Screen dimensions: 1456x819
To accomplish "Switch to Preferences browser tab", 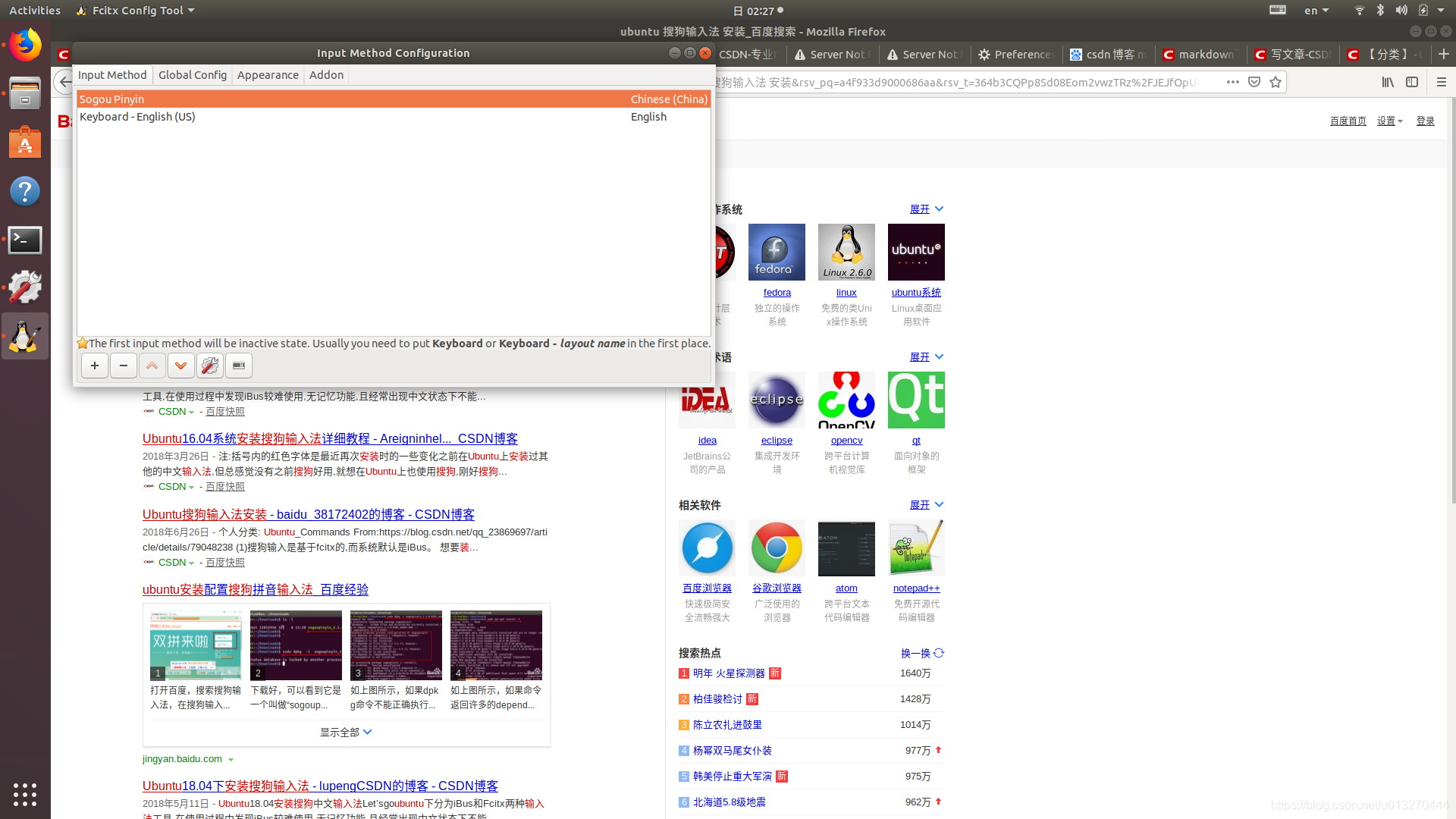I will 1015,55.
